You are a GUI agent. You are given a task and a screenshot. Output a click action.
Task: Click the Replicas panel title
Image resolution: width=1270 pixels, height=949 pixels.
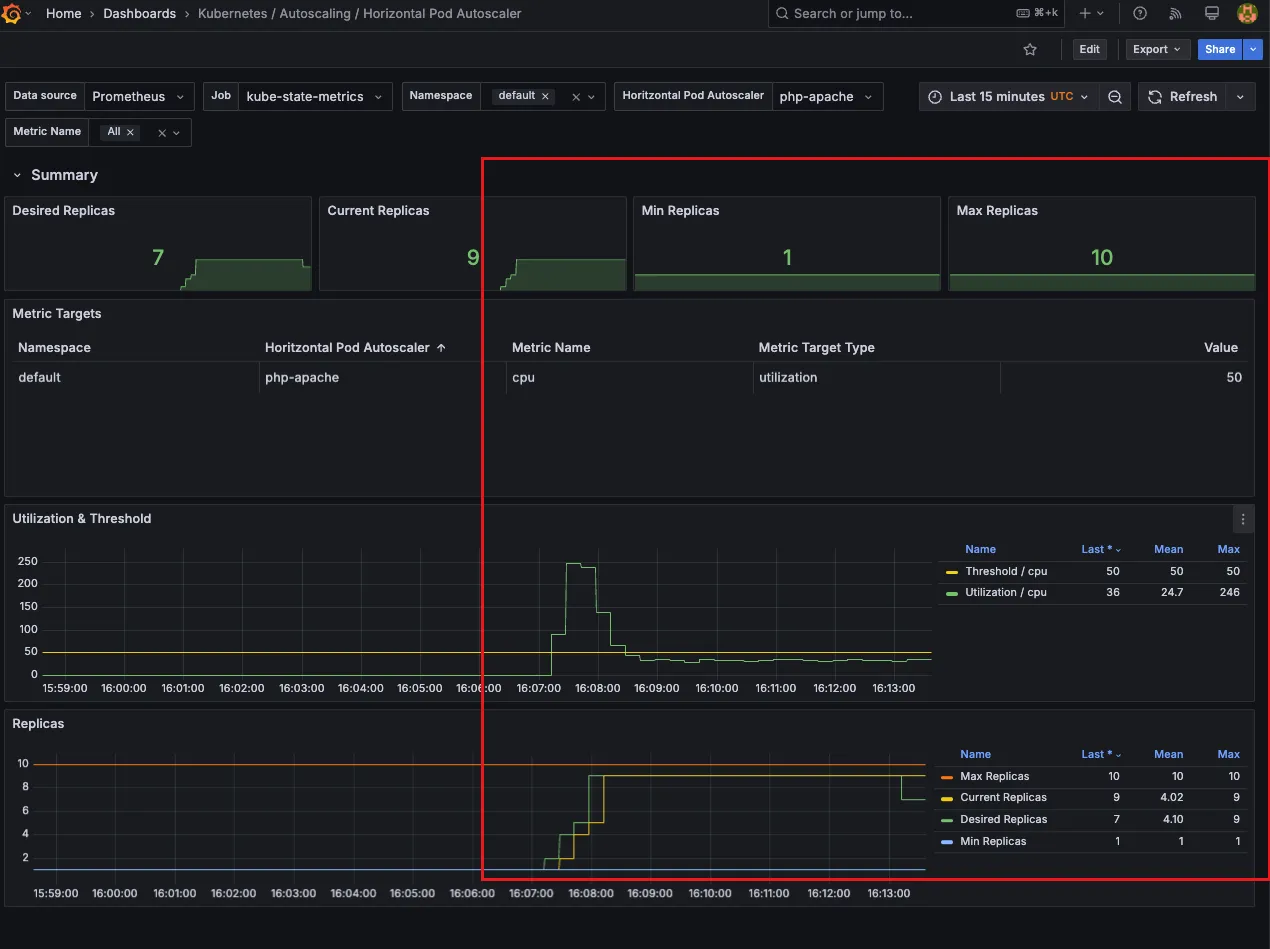point(38,724)
